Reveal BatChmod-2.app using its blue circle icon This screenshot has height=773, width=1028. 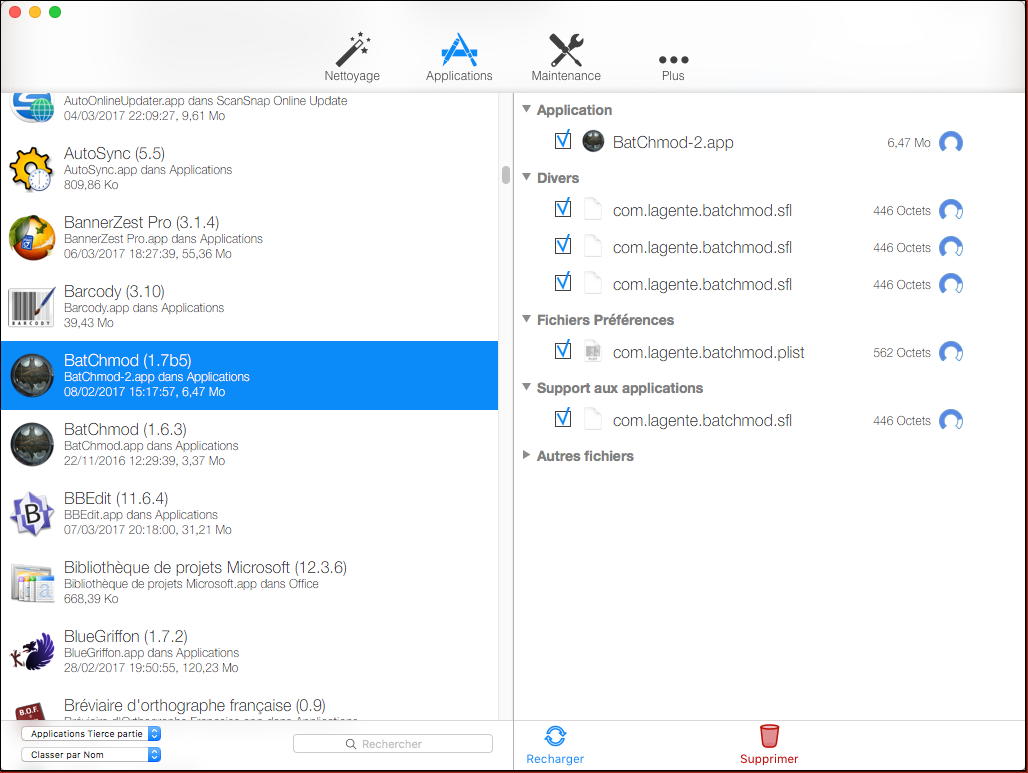click(x=951, y=142)
